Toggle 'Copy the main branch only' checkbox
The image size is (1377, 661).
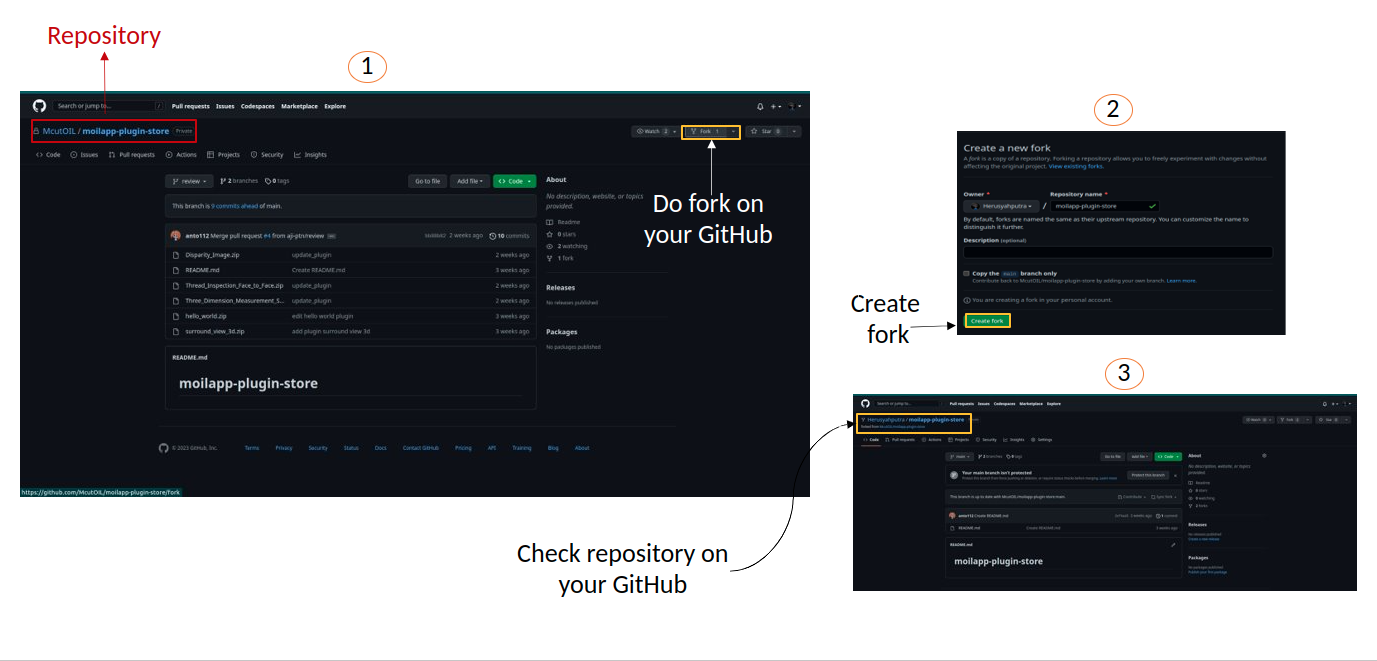click(x=967, y=273)
